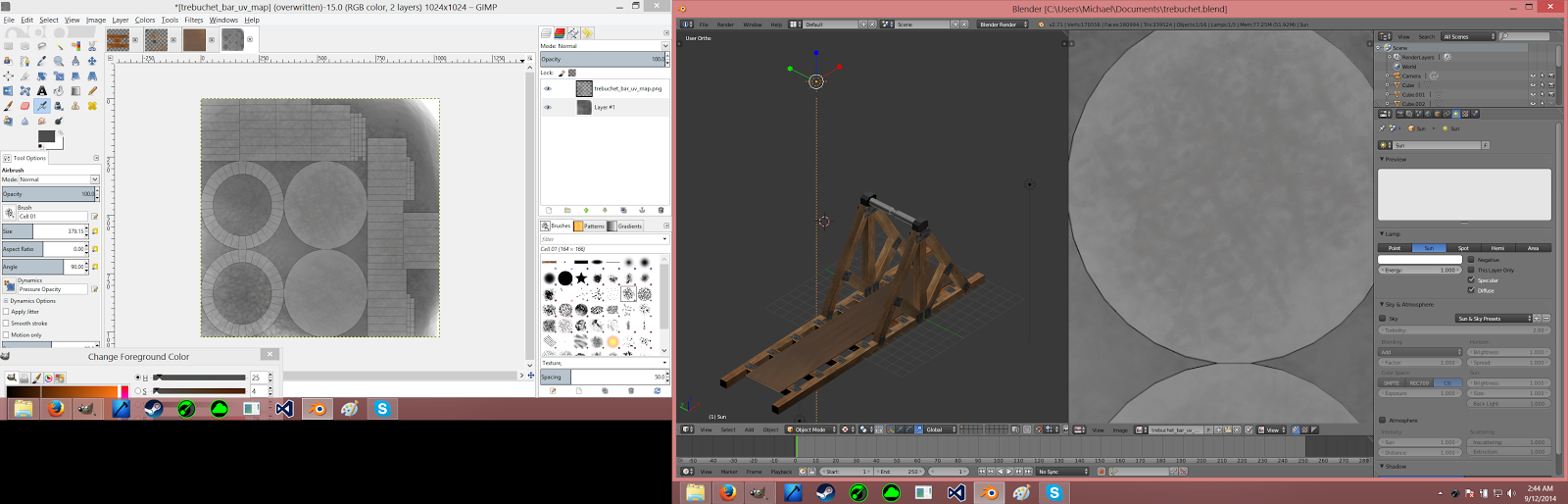Select the Paintbrush tool in GIMP toolbox

(x=8, y=106)
